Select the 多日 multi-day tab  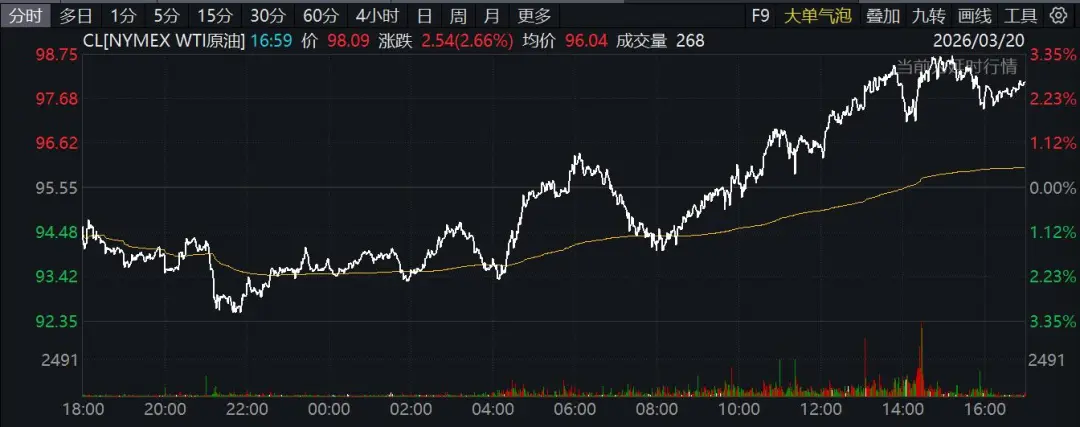coord(75,15)
